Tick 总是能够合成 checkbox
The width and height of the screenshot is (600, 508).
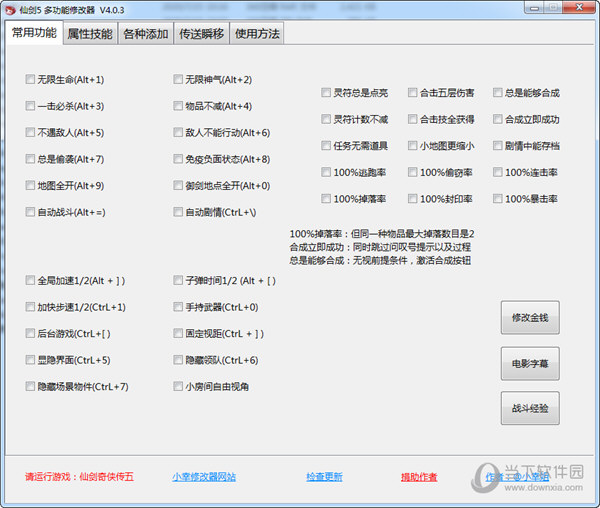coord(497,93)
